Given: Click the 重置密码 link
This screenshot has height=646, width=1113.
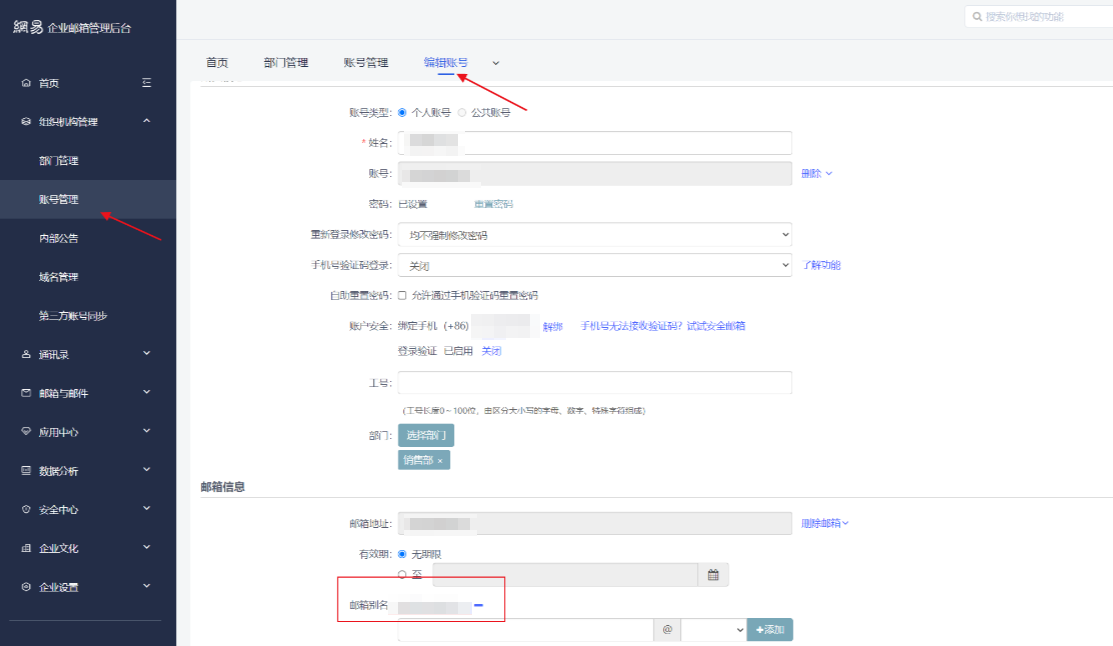Looking at the screenshot, I should [492, 203].
